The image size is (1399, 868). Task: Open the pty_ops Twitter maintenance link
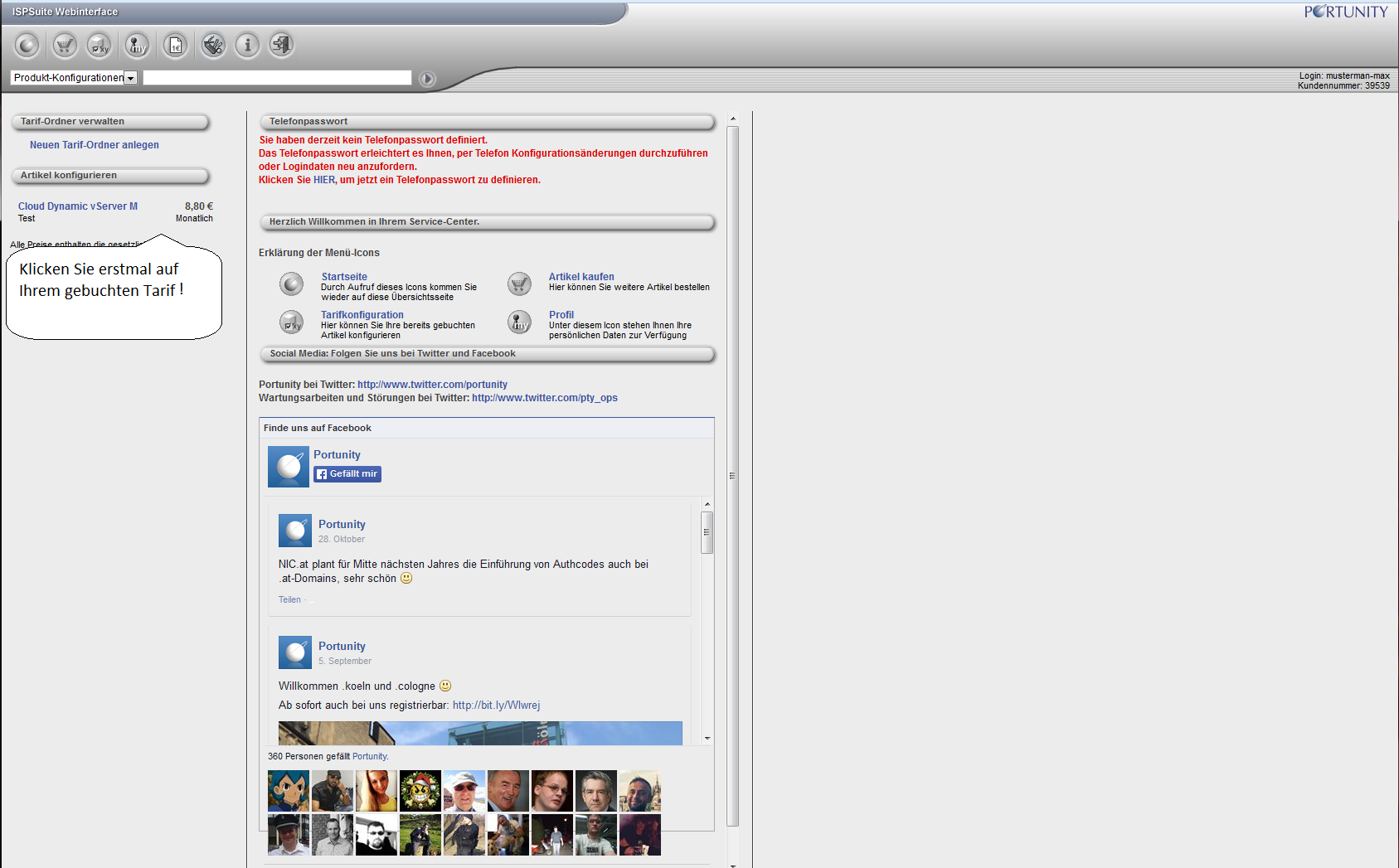click(544, 398)
